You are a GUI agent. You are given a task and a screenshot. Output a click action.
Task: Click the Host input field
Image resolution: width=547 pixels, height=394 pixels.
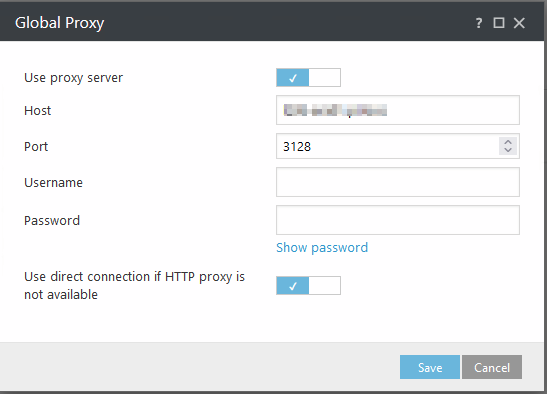click(398, 110)
